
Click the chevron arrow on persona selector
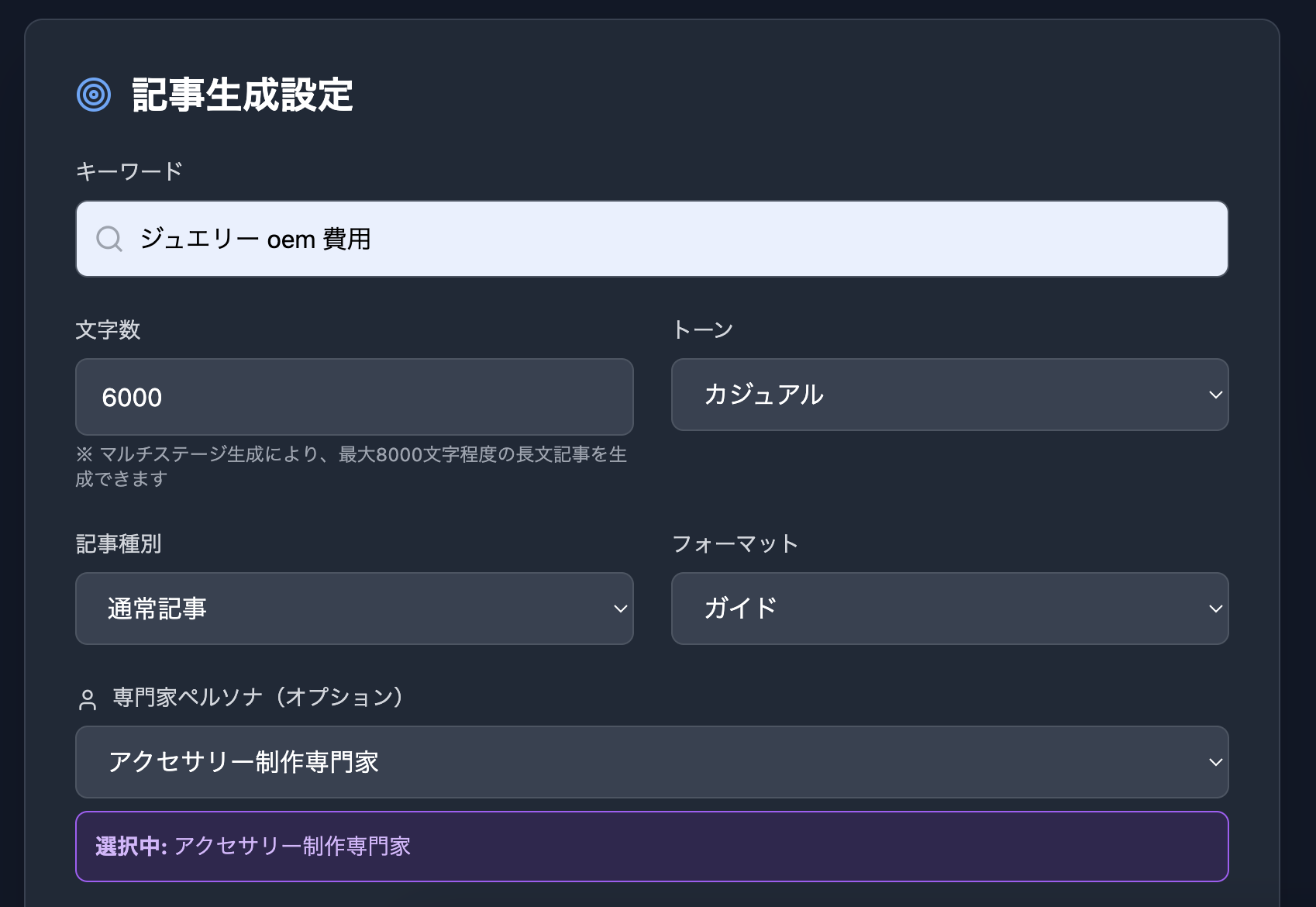click(1215, 762)
